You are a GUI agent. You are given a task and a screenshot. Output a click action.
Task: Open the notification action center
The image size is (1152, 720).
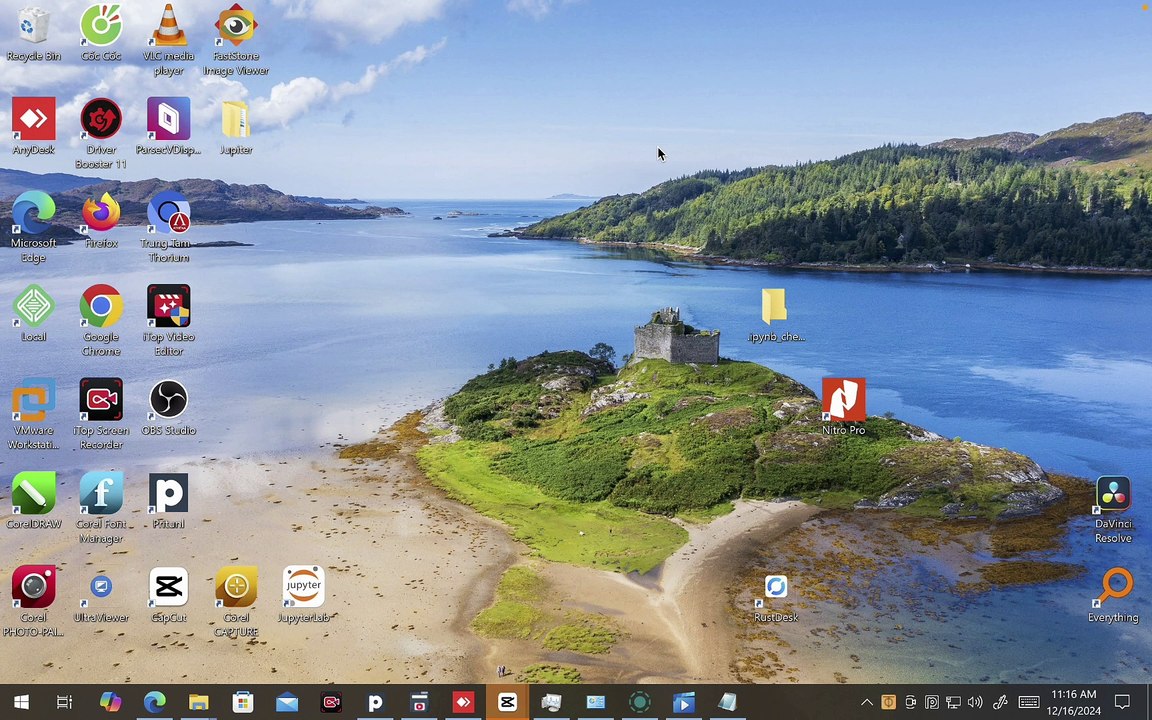tap(1122, 703)
